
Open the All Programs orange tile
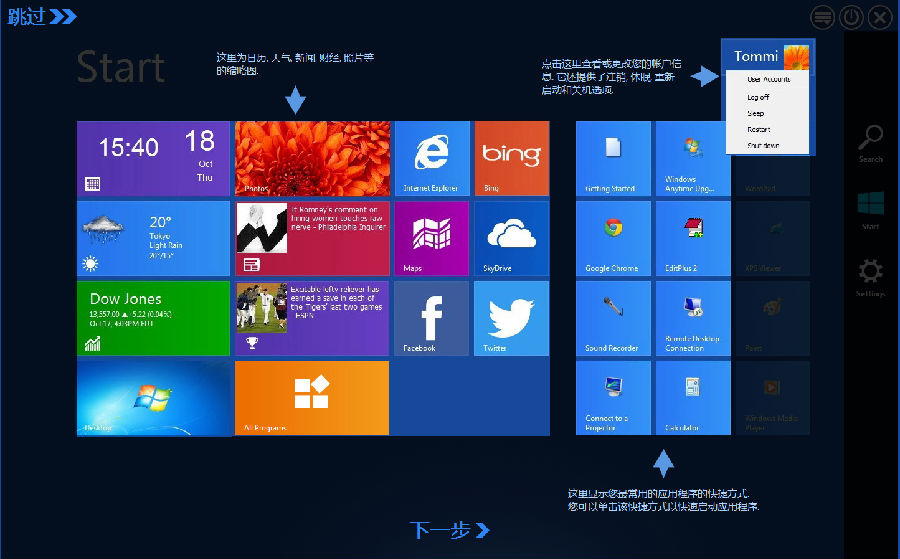pos(312,398)
